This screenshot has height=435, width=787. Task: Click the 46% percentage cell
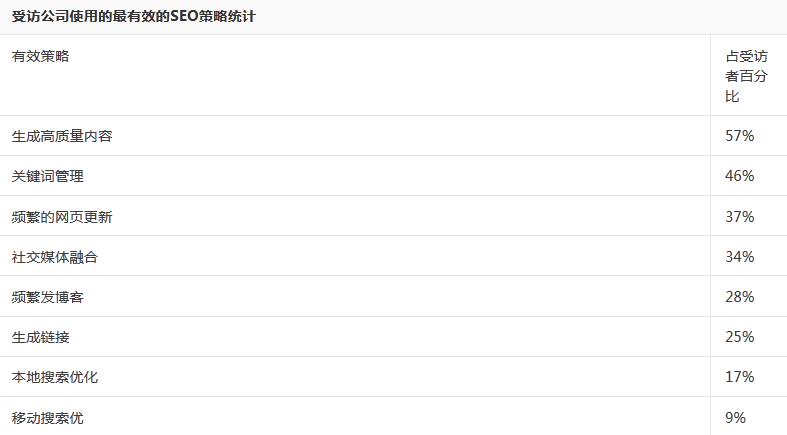click(739, 176)
